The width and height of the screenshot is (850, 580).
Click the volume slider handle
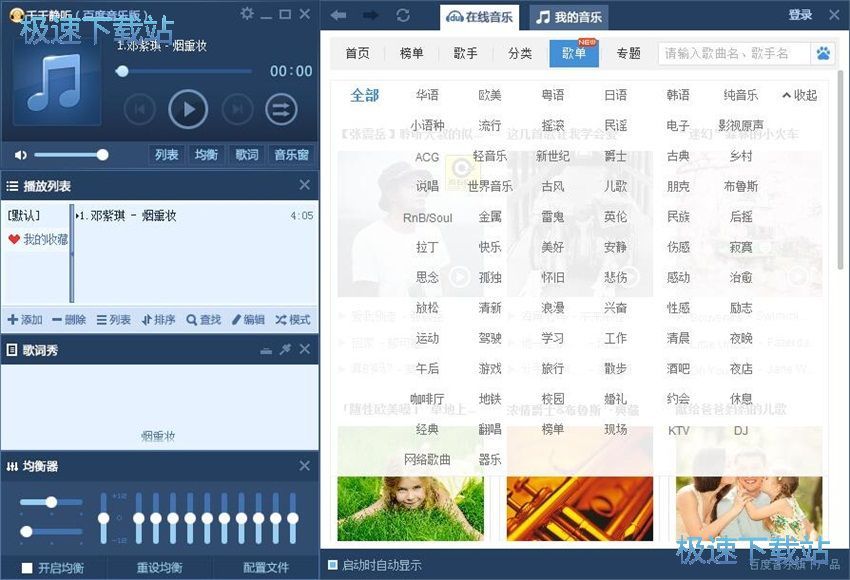[x=102, y=155]
